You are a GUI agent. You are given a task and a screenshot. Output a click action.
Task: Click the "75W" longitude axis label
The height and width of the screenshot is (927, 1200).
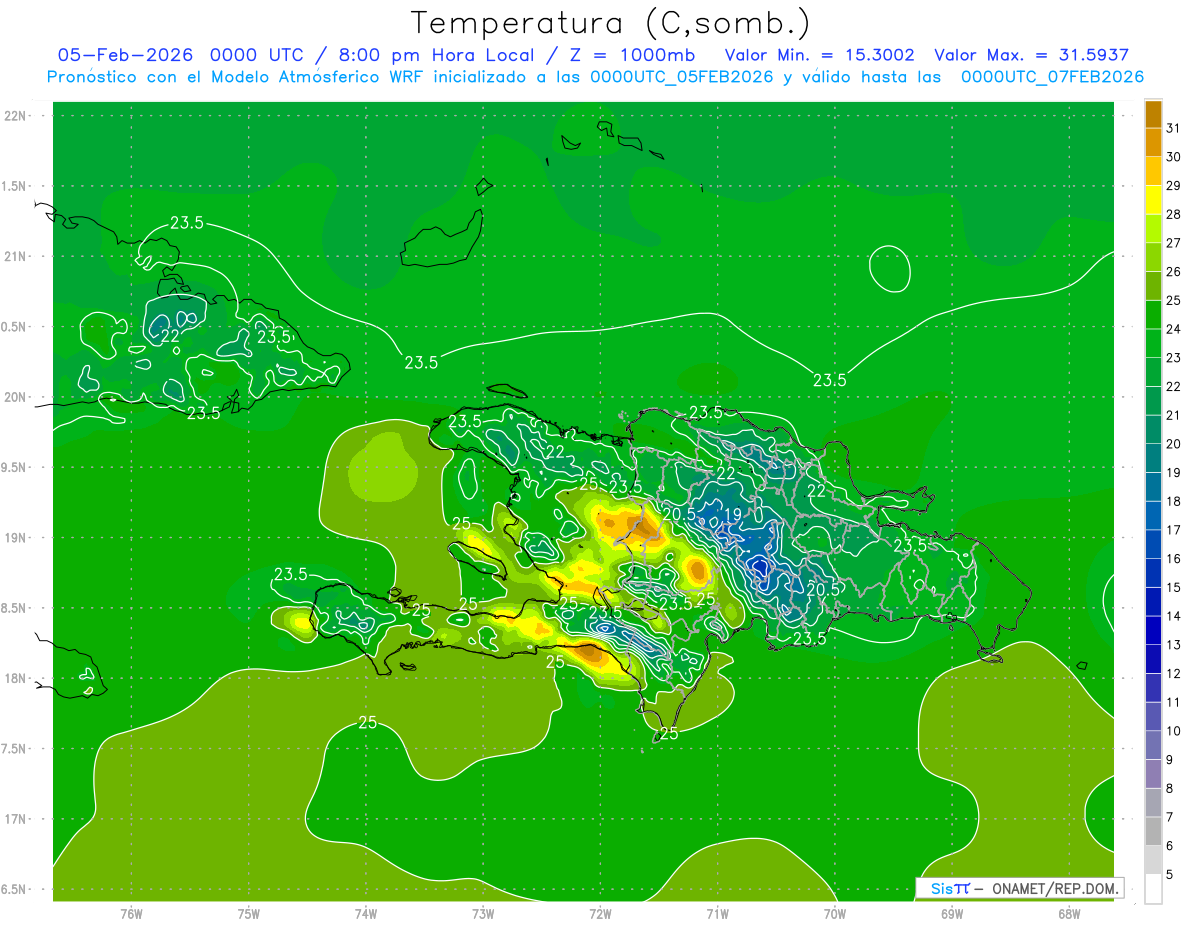click(249, 914)
